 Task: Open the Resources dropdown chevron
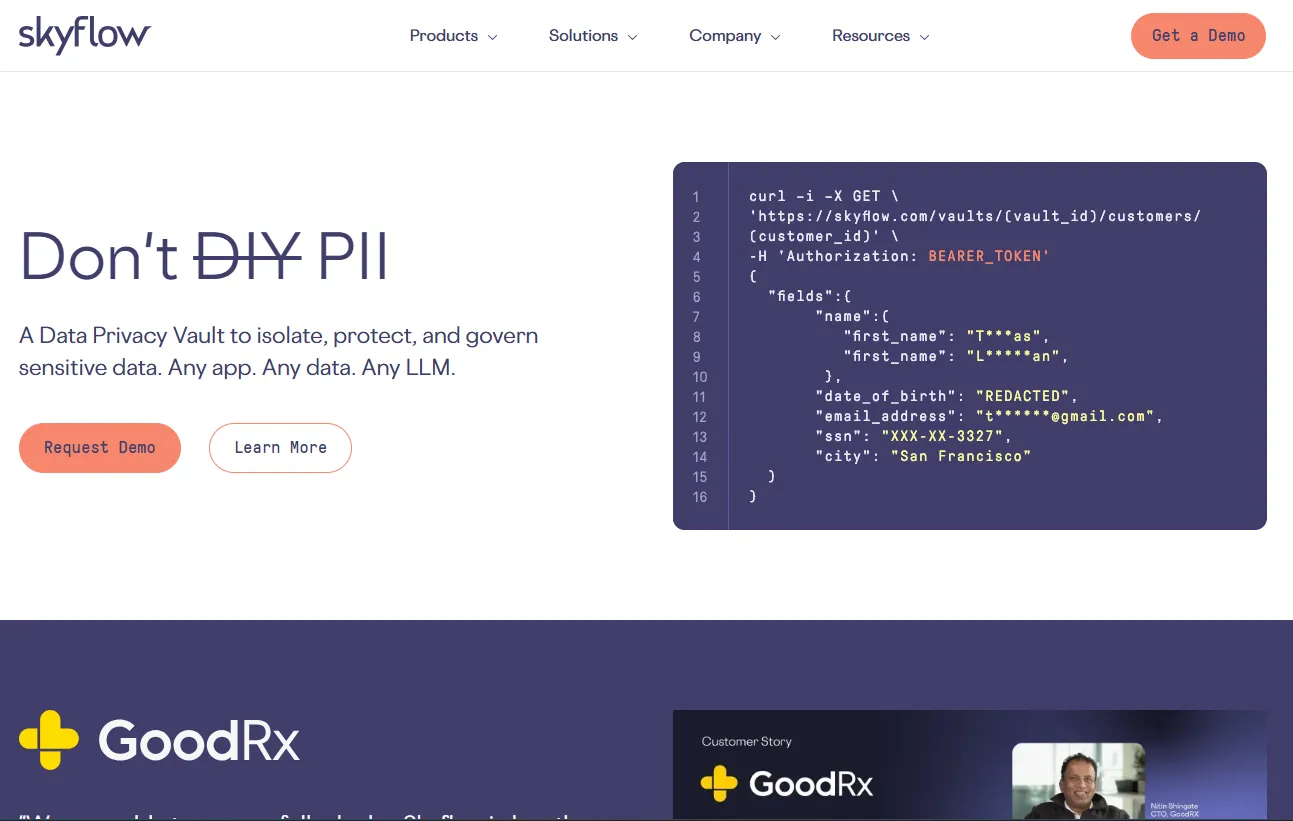(x=925, y=36)
